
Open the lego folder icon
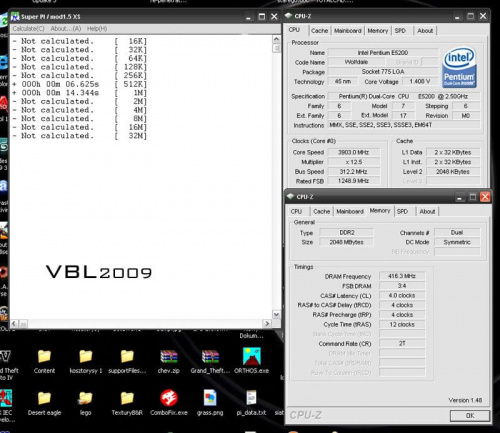coord(86,398)
